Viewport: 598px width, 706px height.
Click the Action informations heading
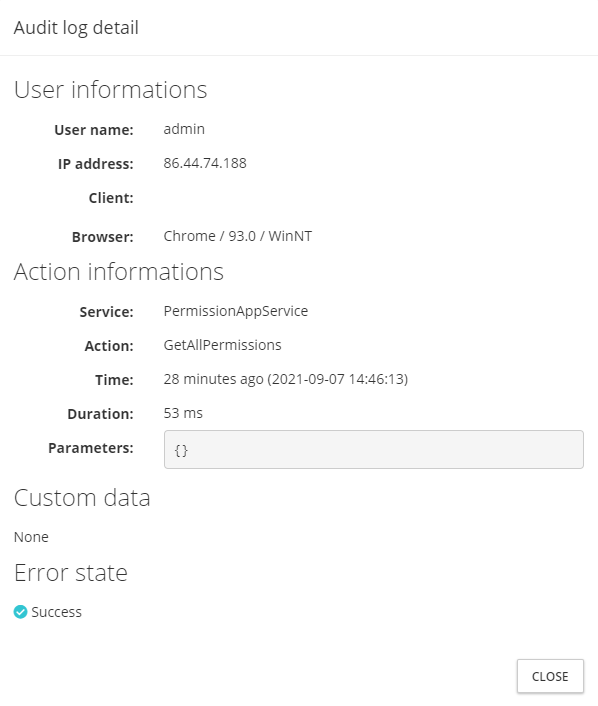[x=118, y=272]
